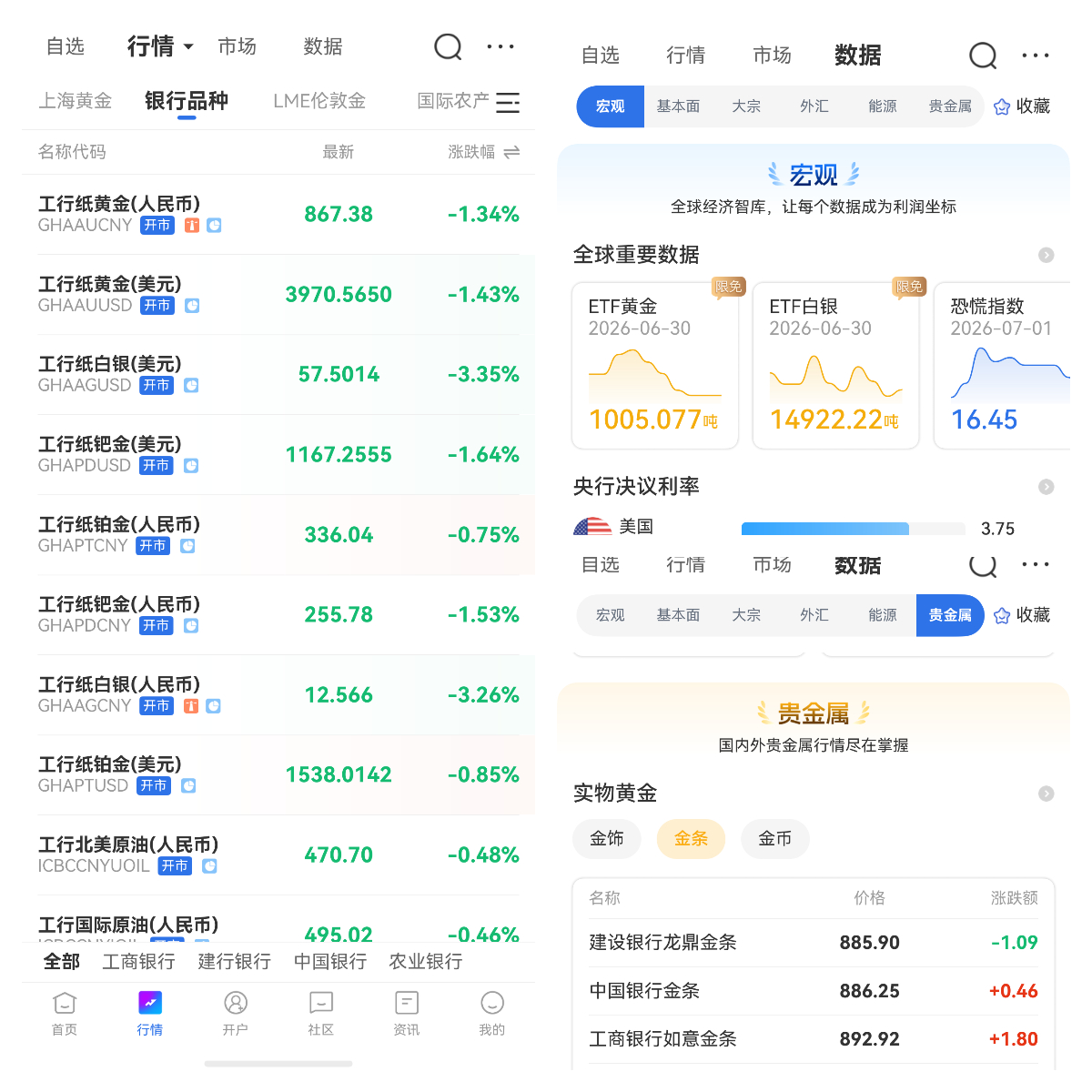Tap the clock icon beside ICBCCNYUOIL
This screenshot has width=1092, height=1092.
pyautogui.click(x=209, y=866)
